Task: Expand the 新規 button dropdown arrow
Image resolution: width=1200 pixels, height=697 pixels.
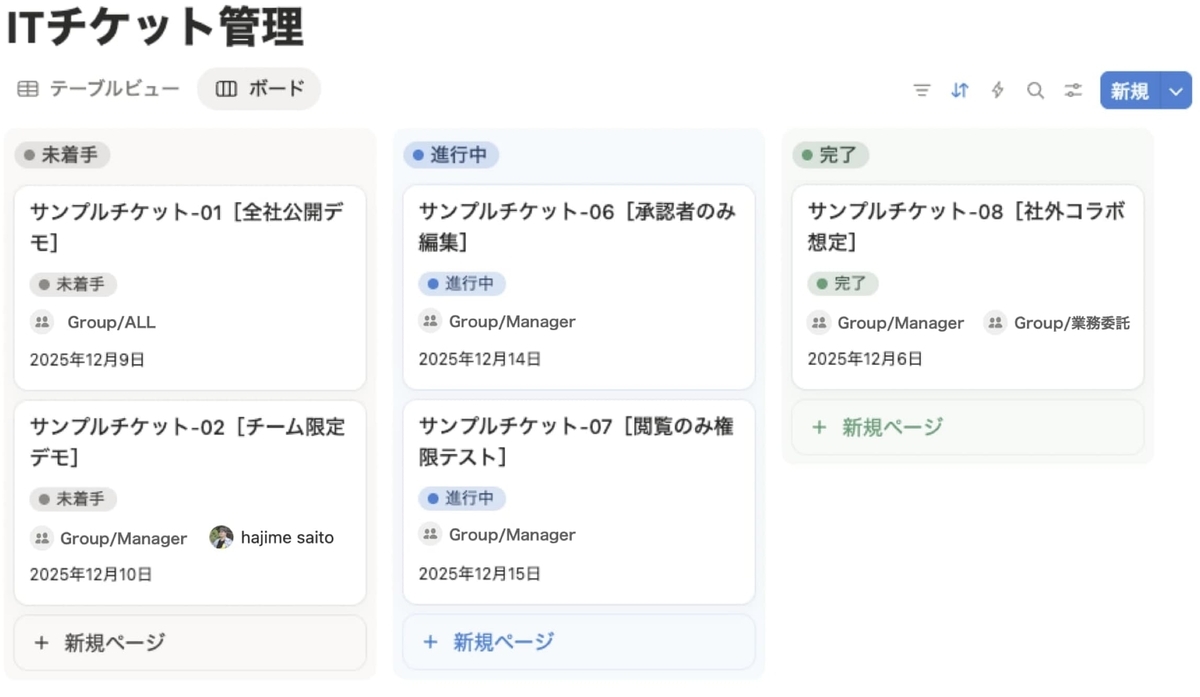Action: click(1176, 90)
